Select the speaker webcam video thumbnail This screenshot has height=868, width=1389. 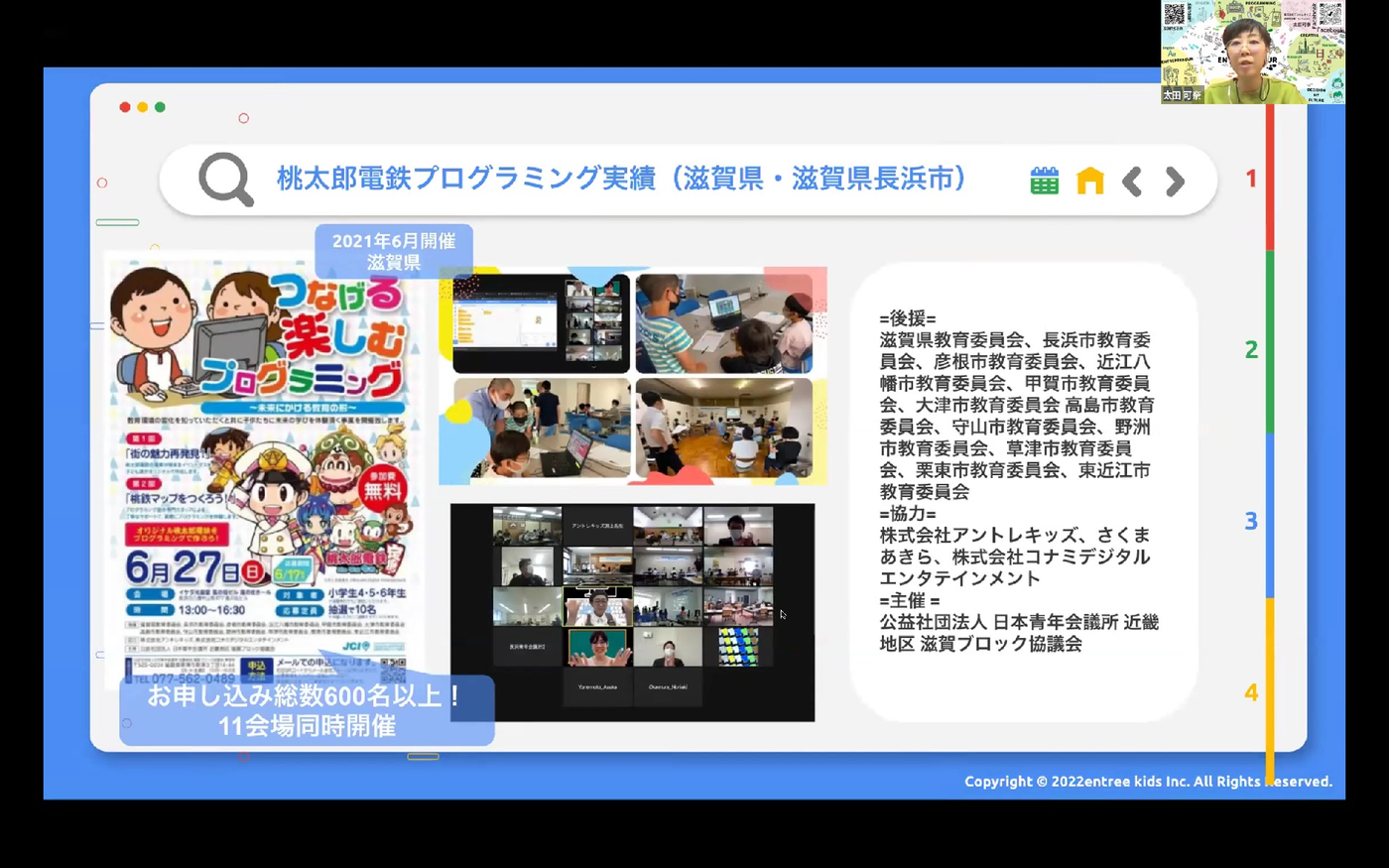tap(1253, 52)
